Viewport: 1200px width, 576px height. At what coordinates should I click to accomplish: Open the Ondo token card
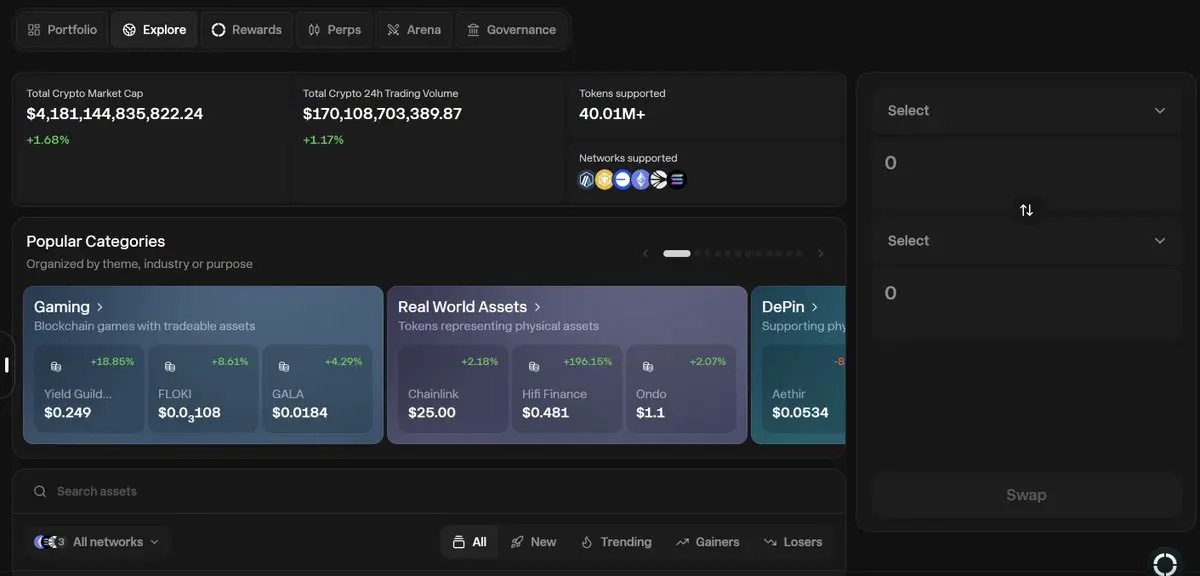tap(681, 388)
